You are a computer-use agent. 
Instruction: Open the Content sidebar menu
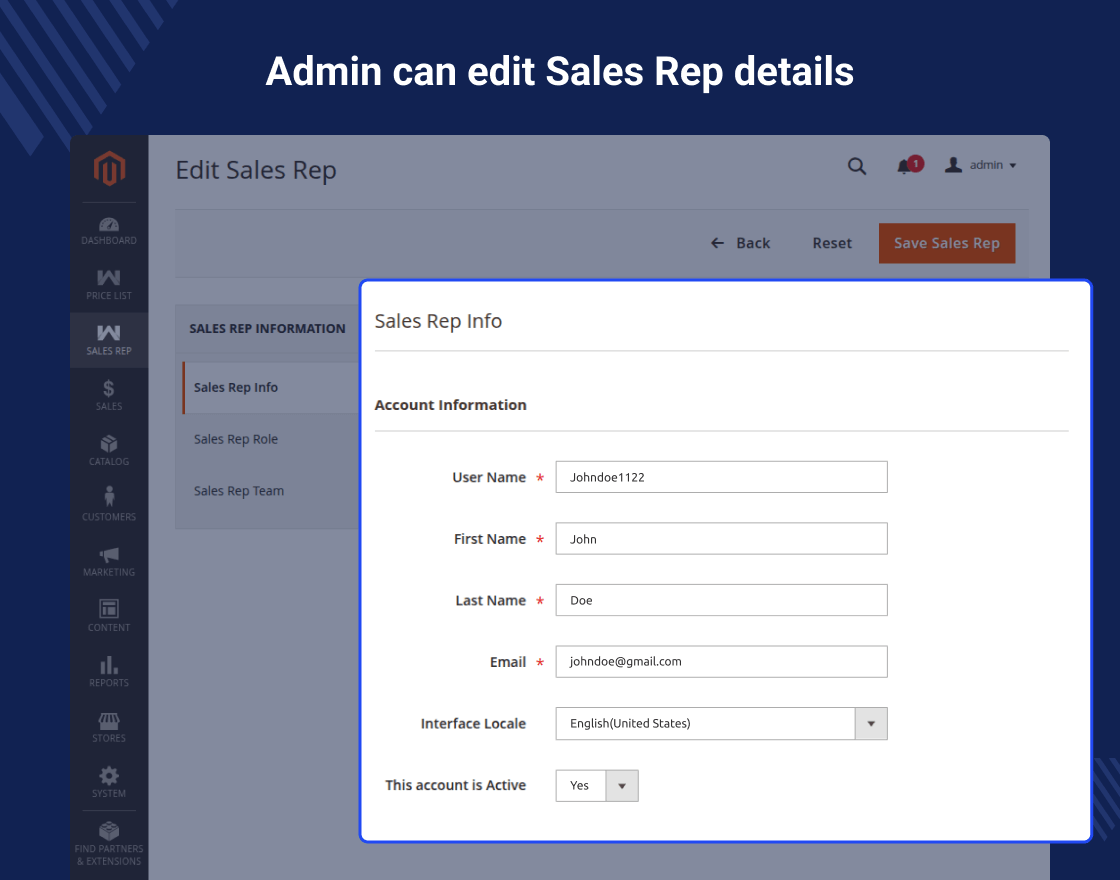coord(109,616)
